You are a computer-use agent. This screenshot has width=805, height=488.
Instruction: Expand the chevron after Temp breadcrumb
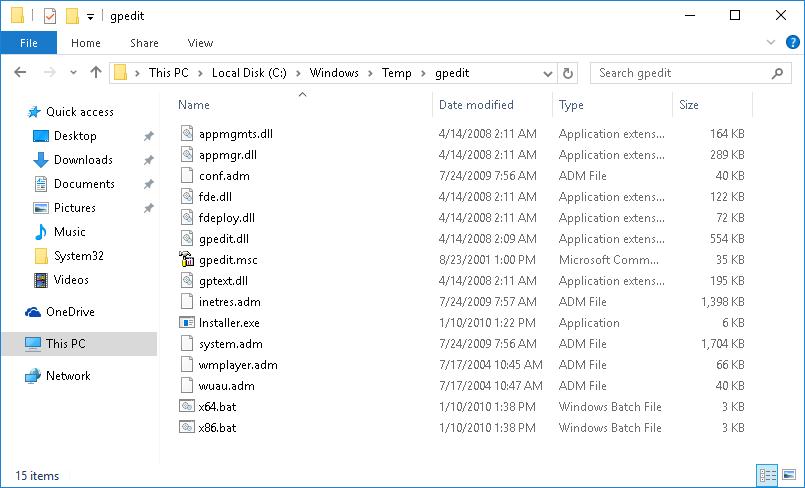[x=423, y=73]
